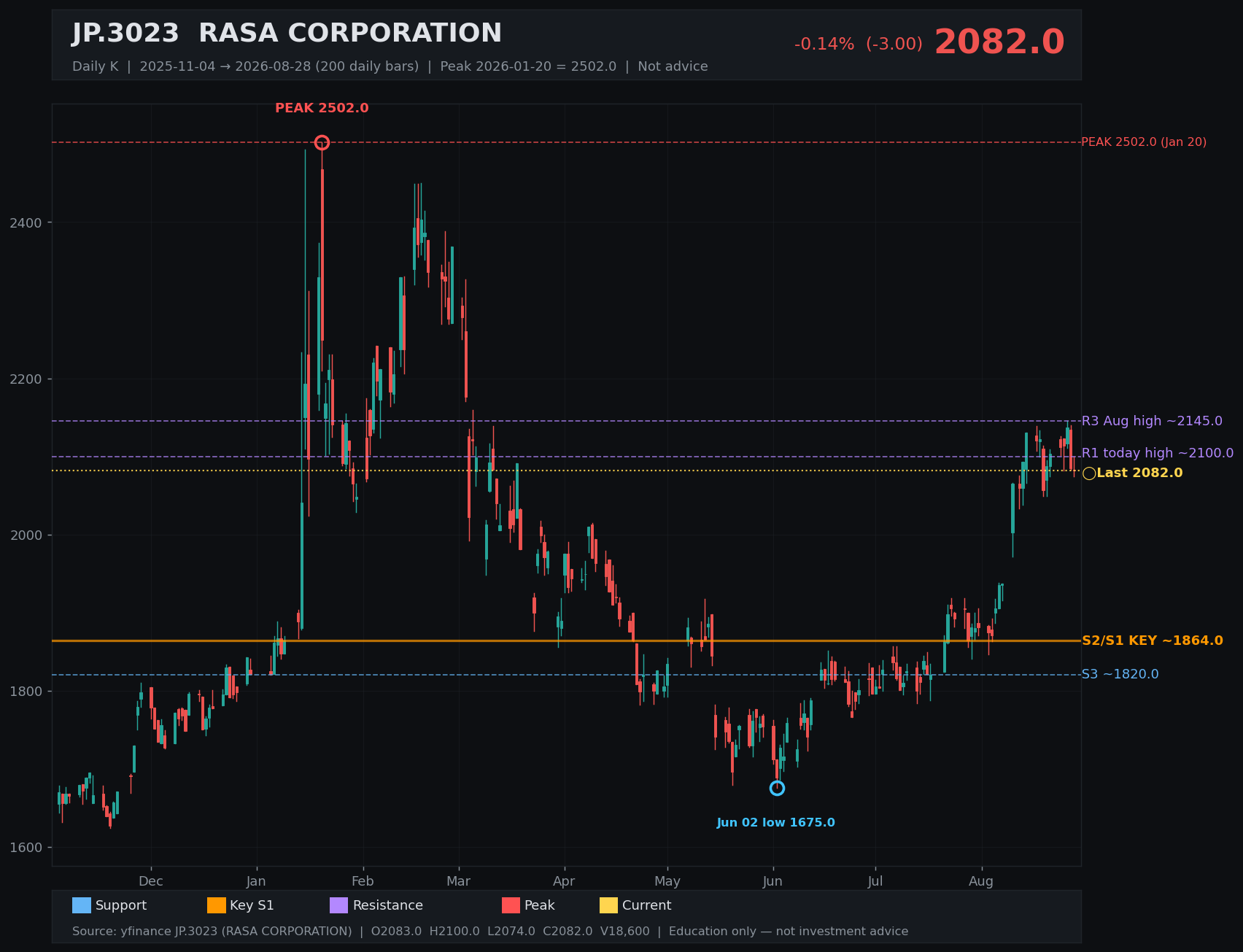Click the May label on the x-axis
The width and height of the screenshot is (1243, 952).
tap(667, 881)
